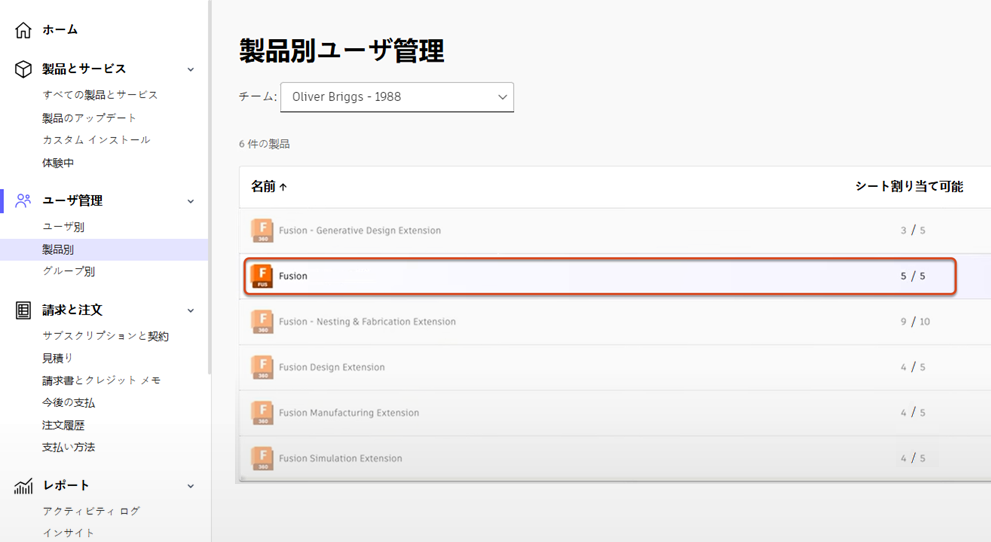Click the シート割り当て可能 column header
991x542 pixels.
[909, 186]
